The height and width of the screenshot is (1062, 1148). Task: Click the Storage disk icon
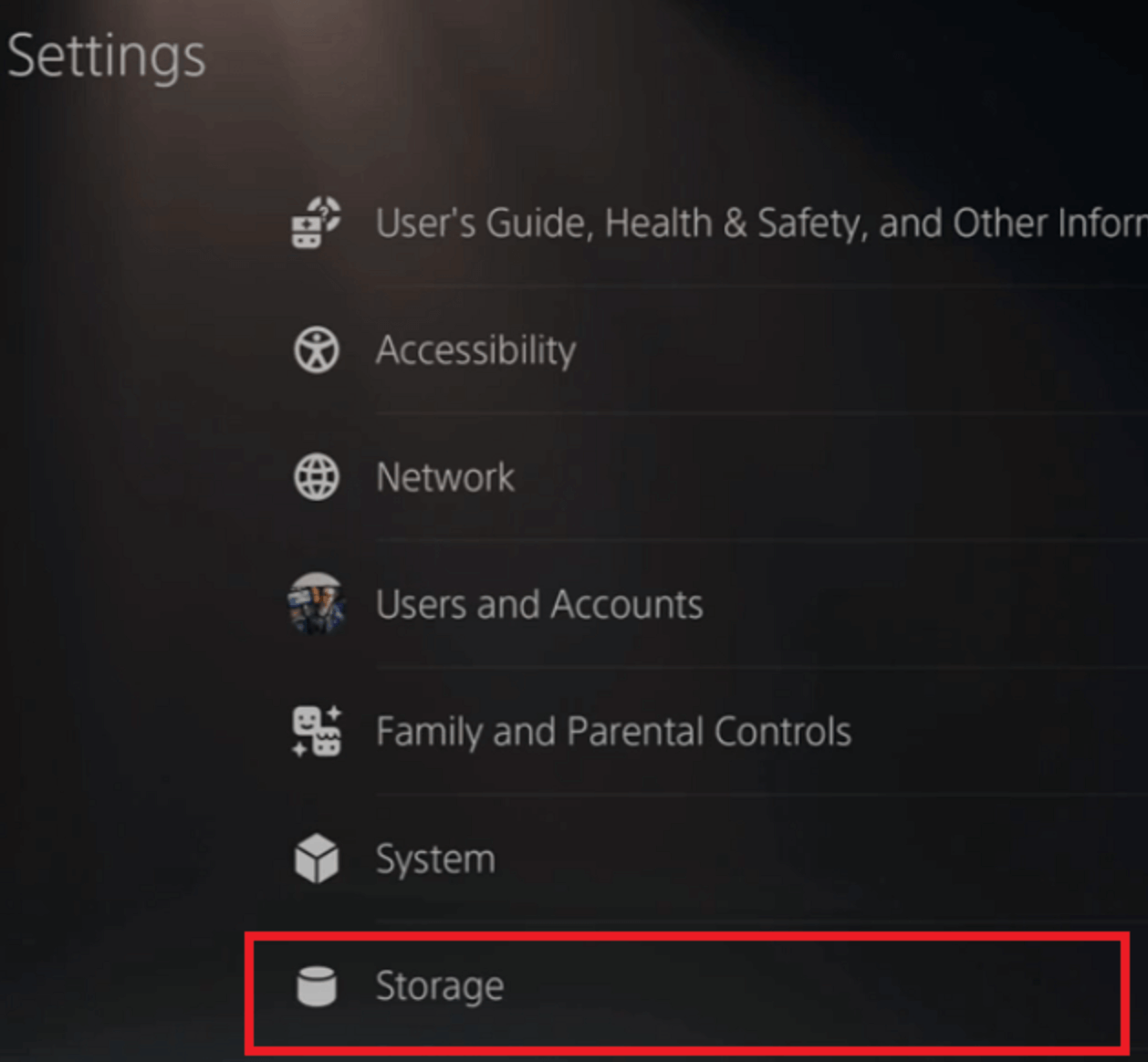coord(317,985)
